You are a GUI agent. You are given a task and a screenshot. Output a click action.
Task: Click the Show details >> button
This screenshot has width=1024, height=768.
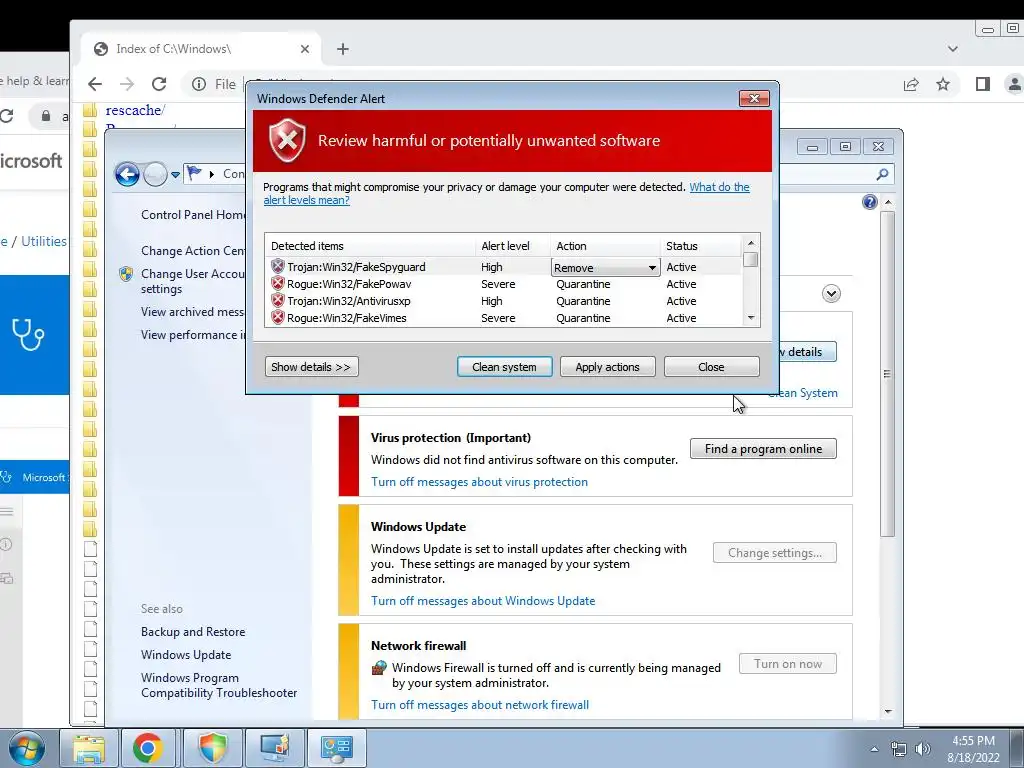312,367
